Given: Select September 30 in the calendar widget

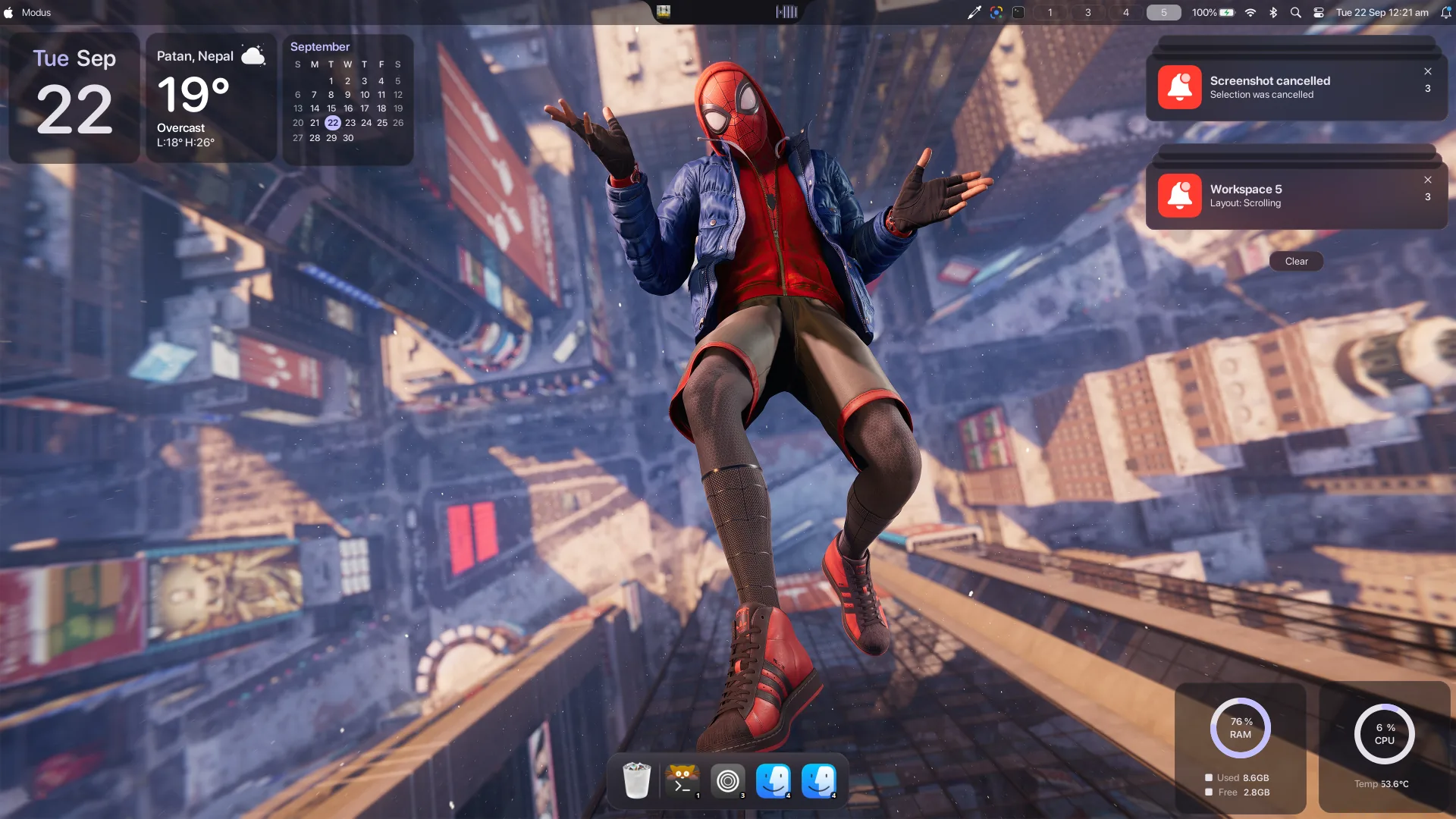Looking at the screenshot, I should point(348,137).
